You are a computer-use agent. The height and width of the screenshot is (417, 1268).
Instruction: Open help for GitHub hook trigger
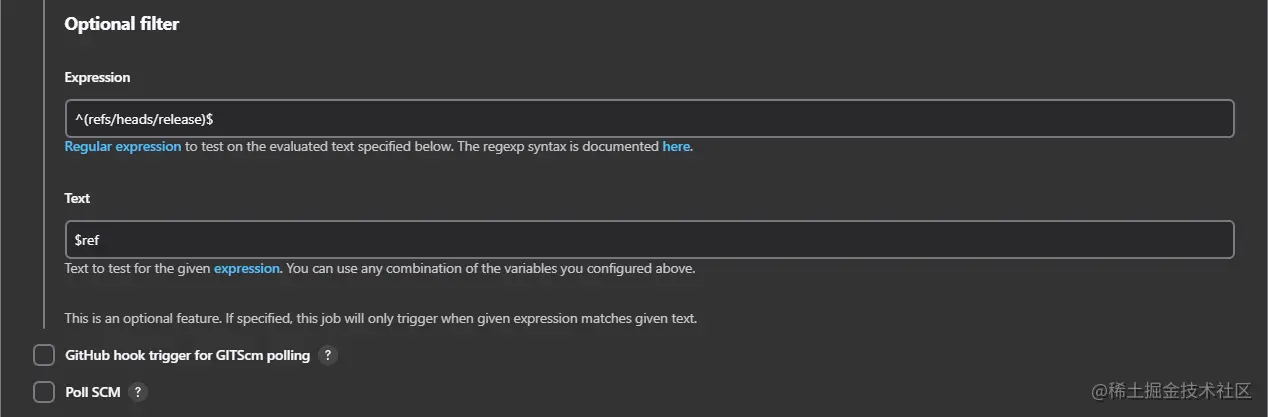(x=328, y=356)
